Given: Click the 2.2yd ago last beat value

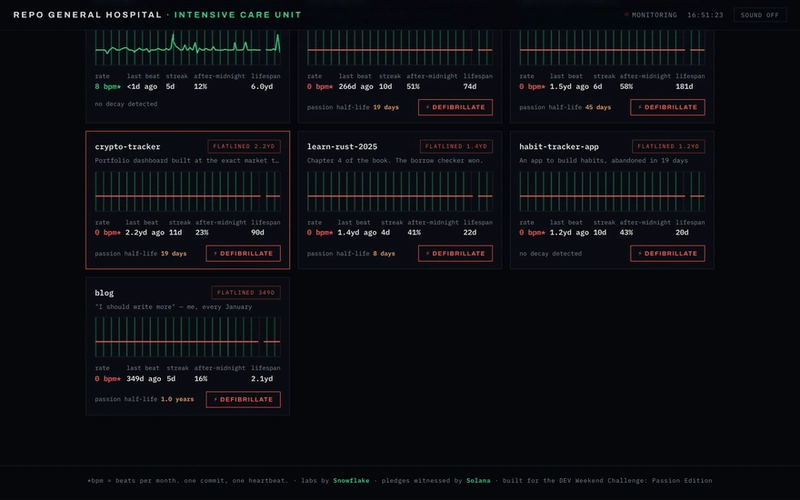Looking at the screenshot, I should click(x=145, y=233).
